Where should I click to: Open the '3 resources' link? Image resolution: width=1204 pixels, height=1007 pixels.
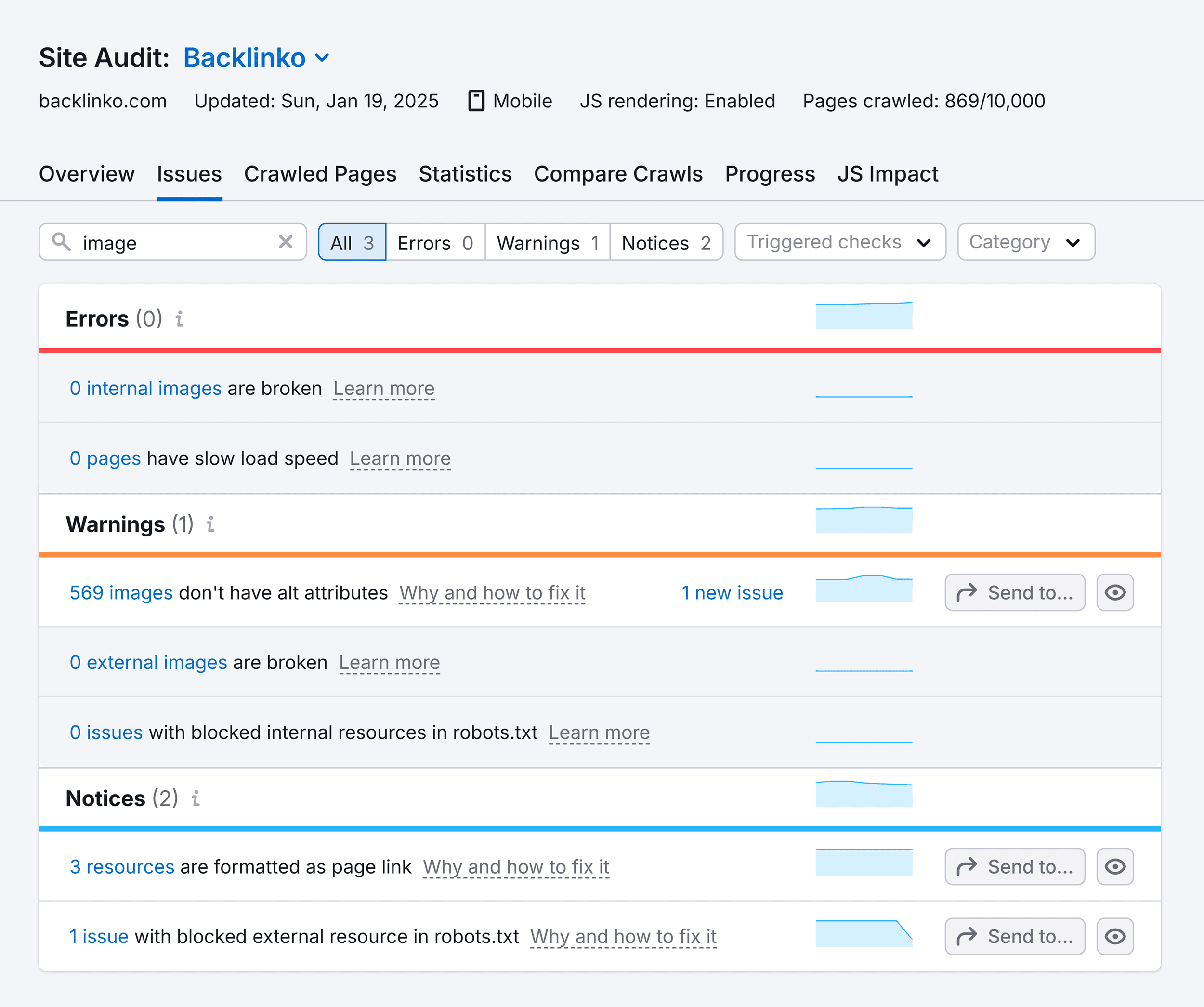click(121, 866)
